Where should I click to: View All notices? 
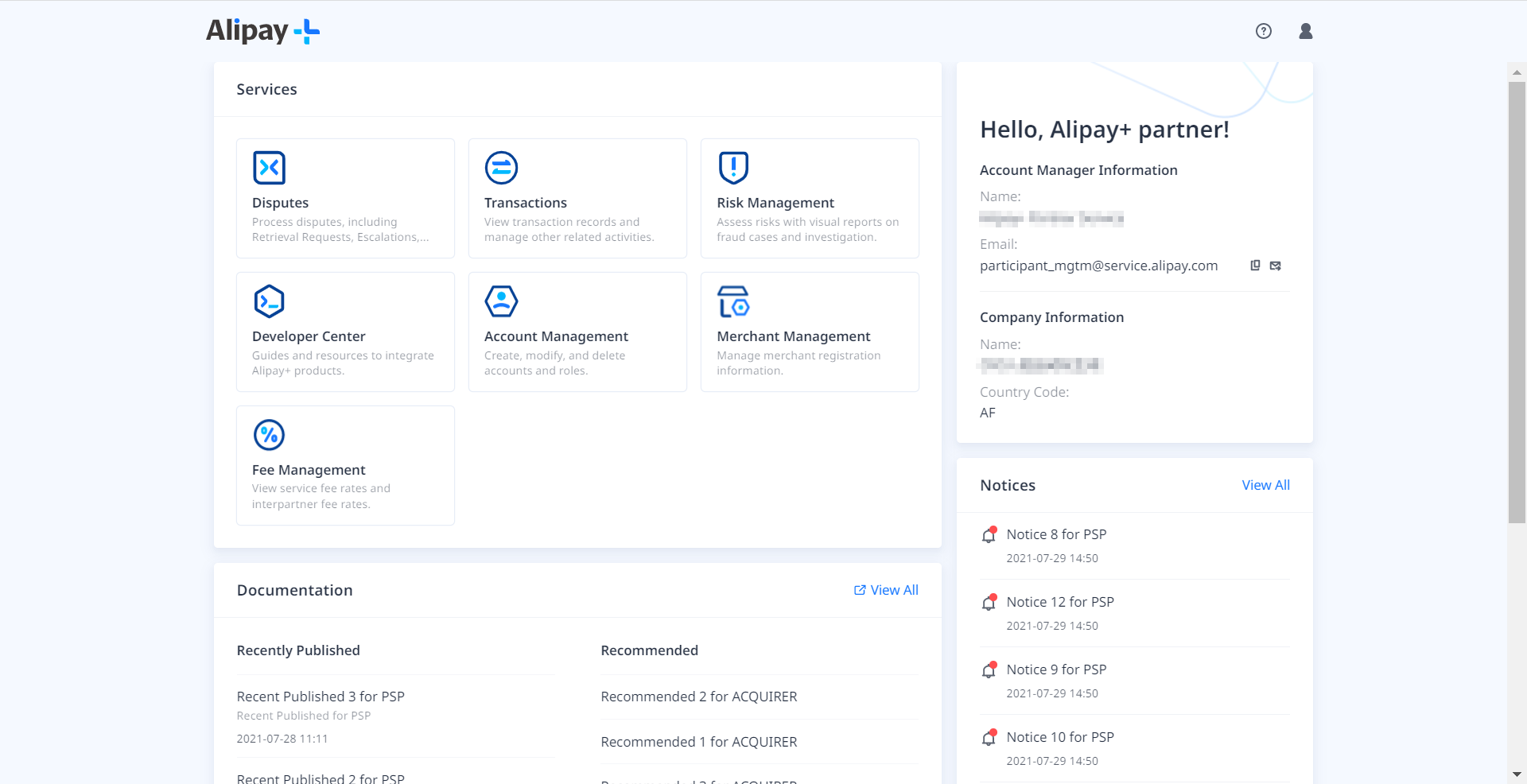pos(1265,485)
